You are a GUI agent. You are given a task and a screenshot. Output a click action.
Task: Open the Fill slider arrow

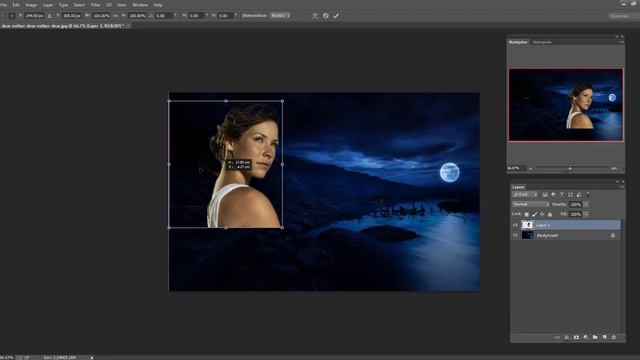tap(586, 214)
